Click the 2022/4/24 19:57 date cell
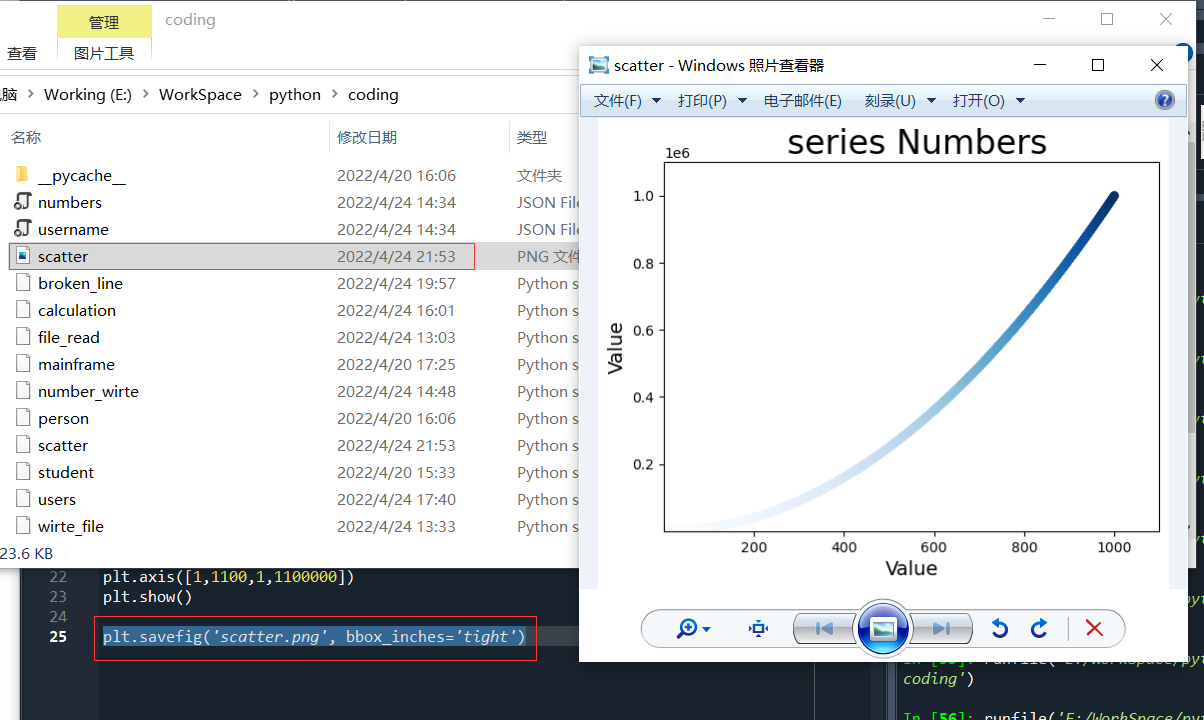Image resolution: width=1204 pixels, height=720 pixels. coord(396,283)
